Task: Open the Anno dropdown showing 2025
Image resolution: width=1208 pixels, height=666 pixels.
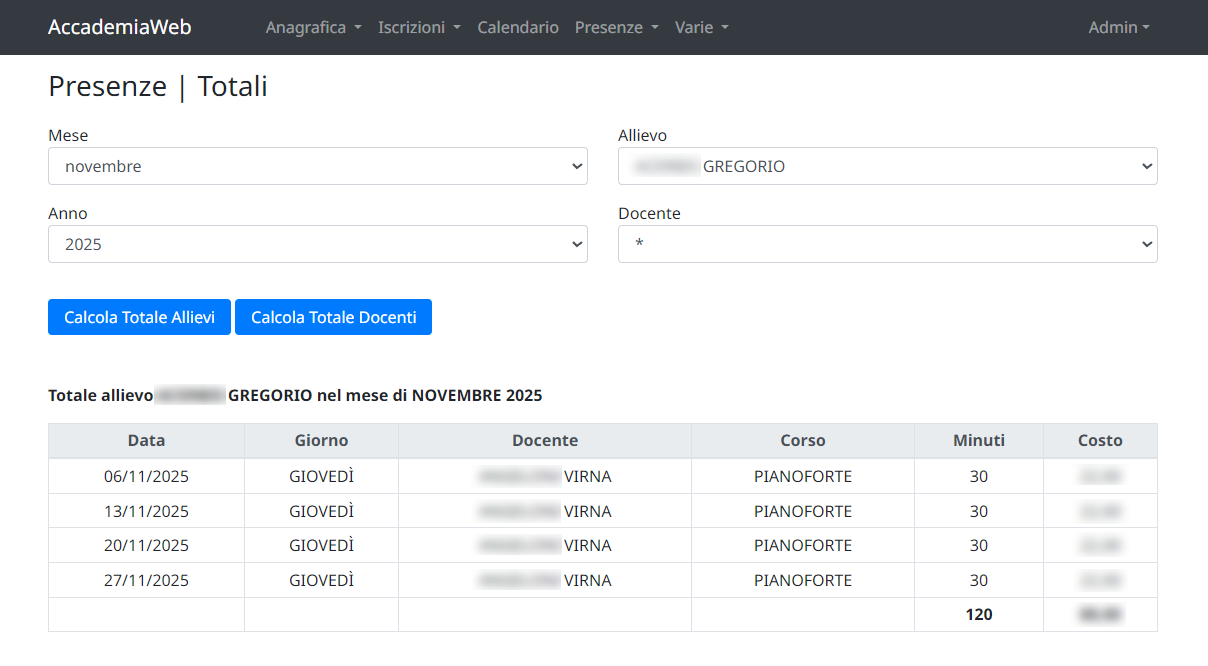Action: point(317,244)
